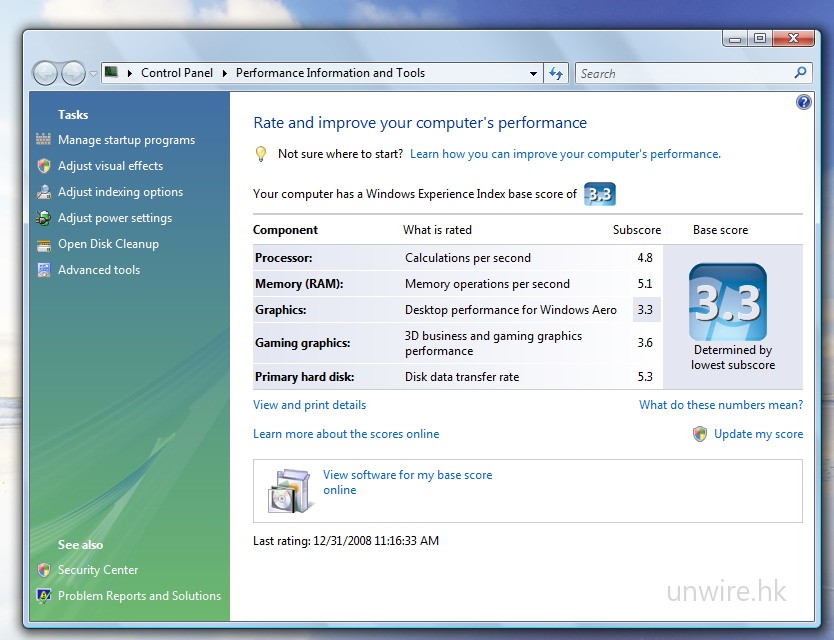Open the recent pages dropdown arrow
The image size is (834, 640).
93,74
